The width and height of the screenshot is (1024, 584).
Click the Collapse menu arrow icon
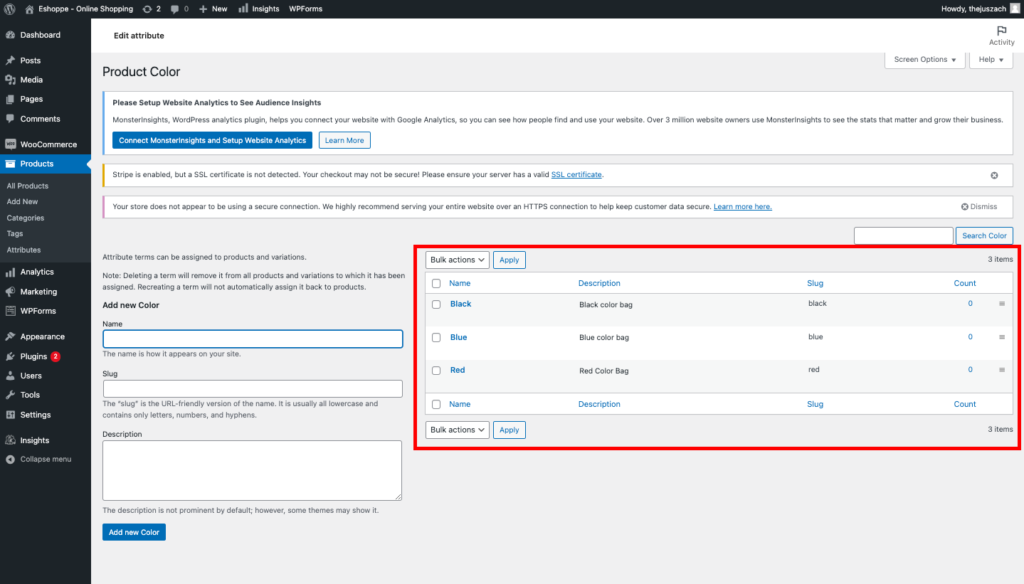pyautogui.click(x=10, y=459)
